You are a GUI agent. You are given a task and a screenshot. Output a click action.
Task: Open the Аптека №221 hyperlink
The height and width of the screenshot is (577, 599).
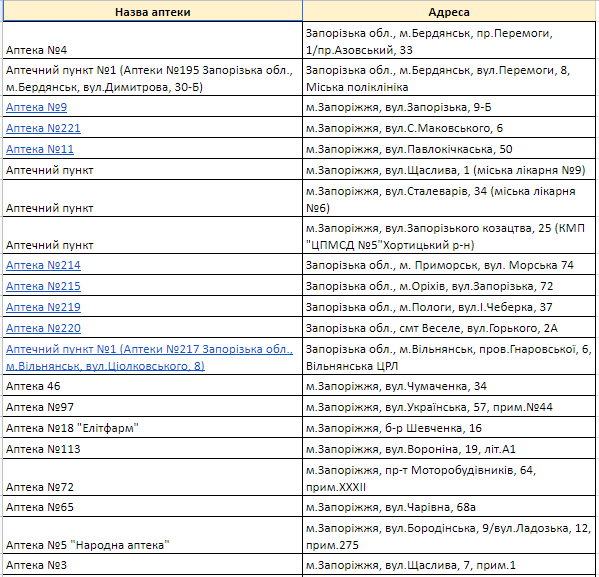tap(43, 128)
